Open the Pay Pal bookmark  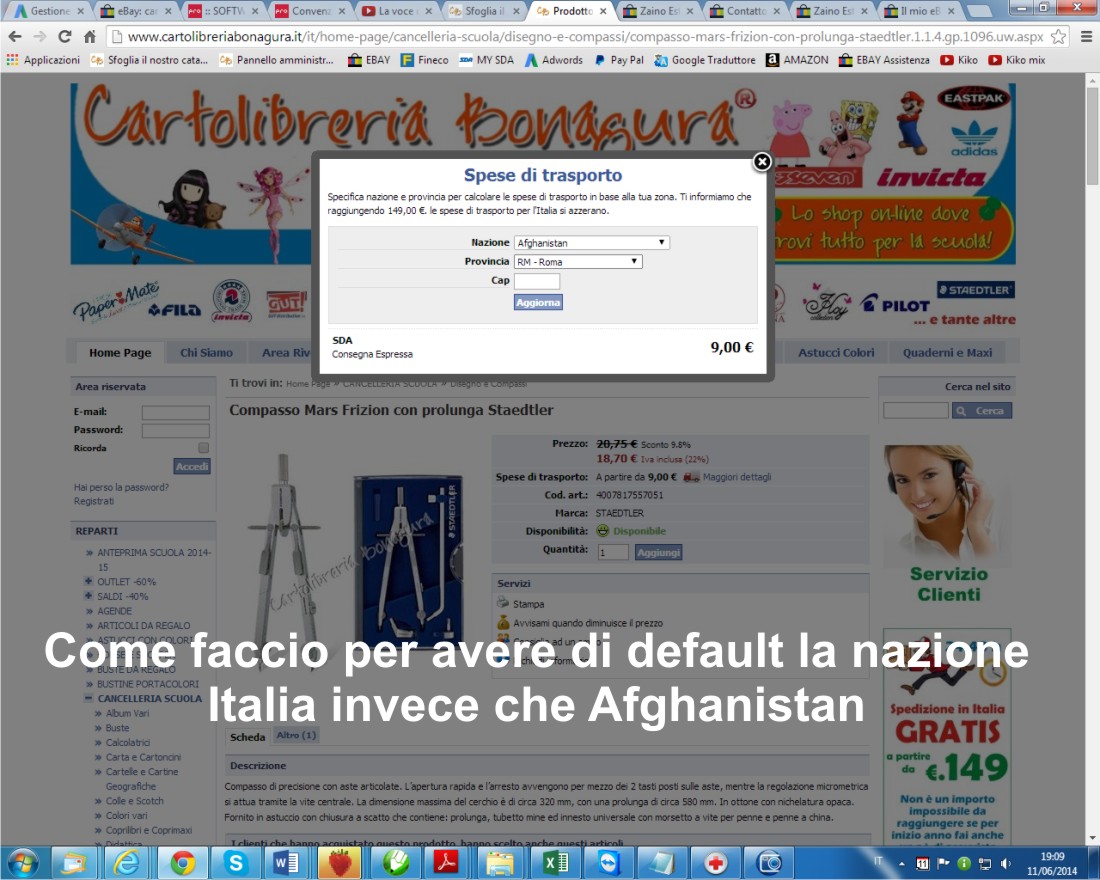(x=619, y=60)
